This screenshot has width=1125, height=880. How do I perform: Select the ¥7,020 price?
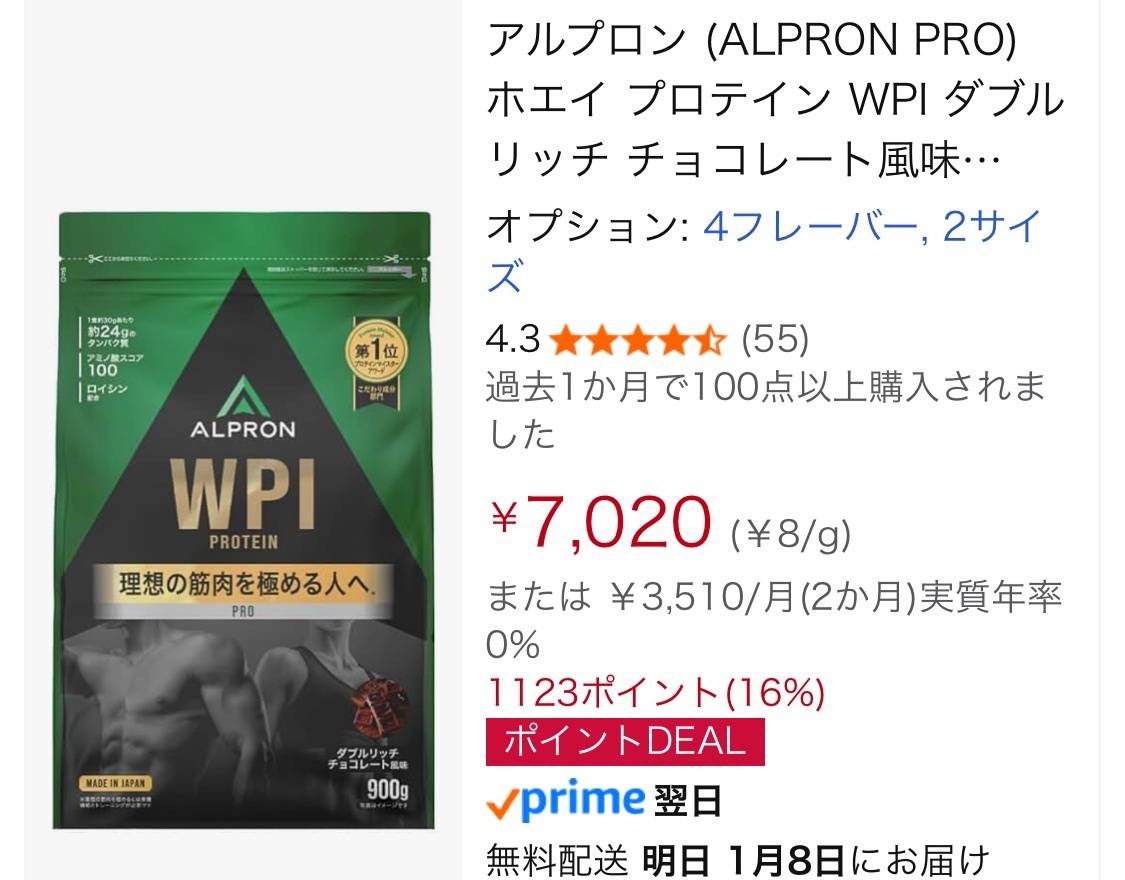pyautogui.click(x=601, y=521)
